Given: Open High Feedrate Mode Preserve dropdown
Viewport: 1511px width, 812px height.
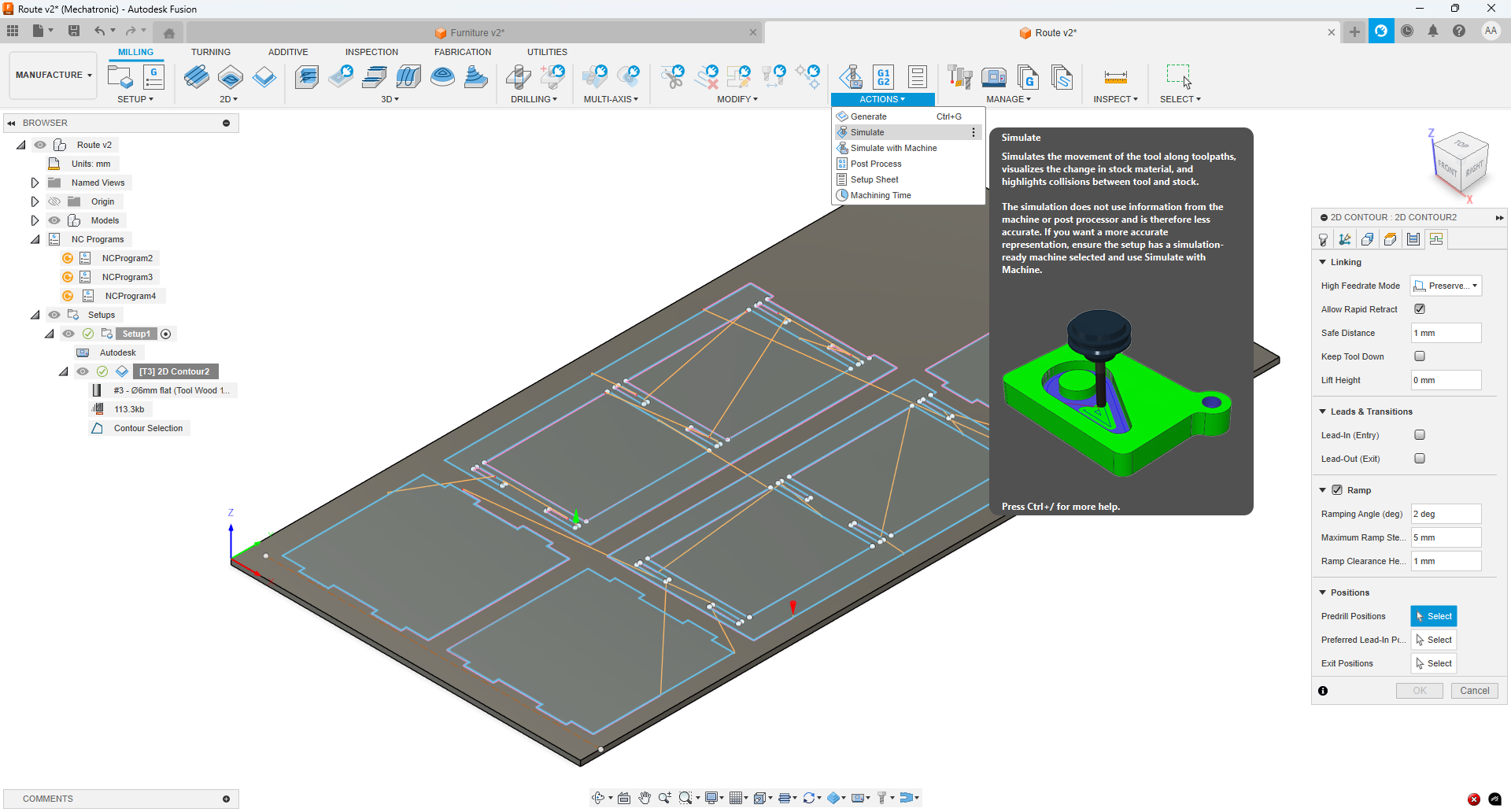Looking at the screenshot, I should 1446,286.
